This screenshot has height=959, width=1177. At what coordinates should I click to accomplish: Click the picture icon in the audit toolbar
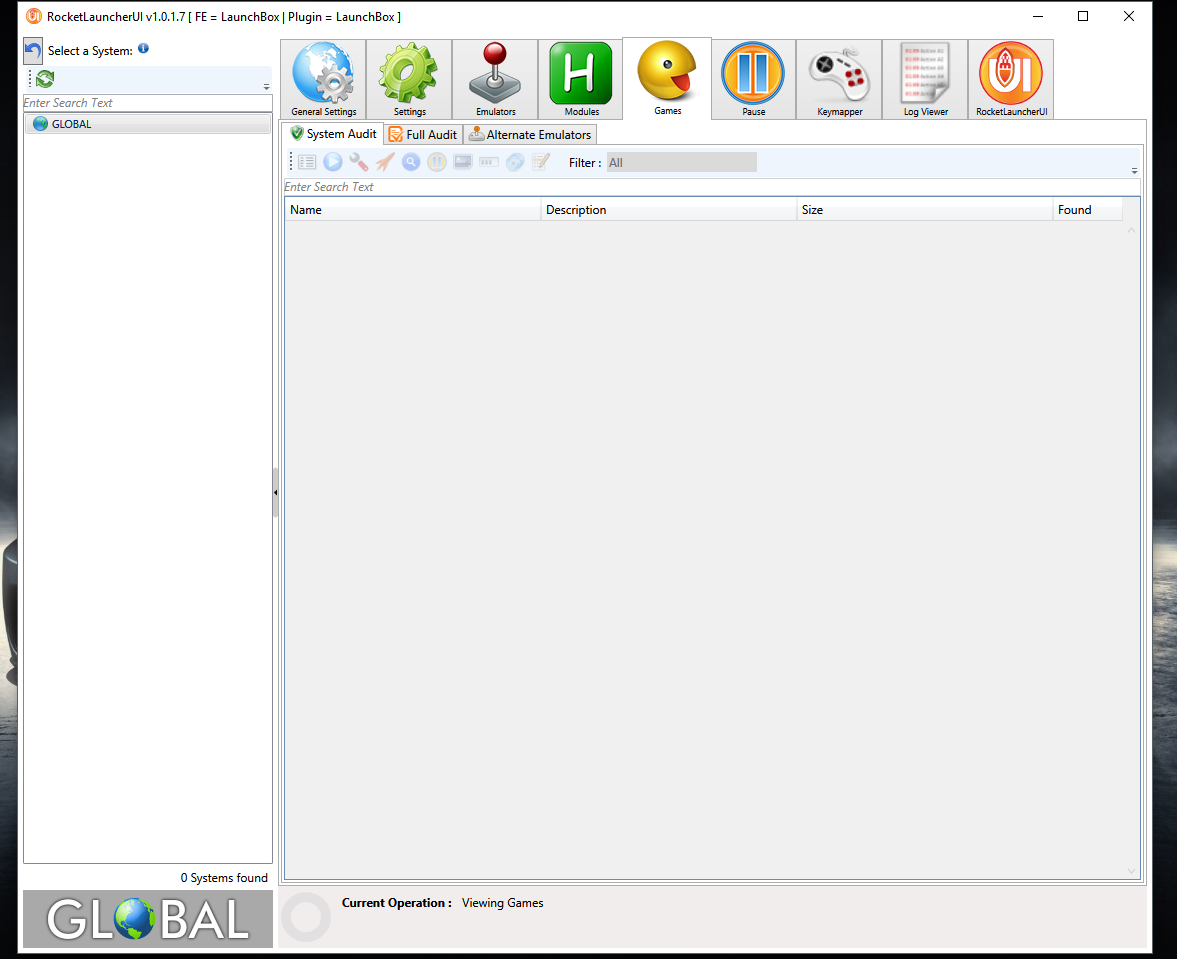coord(462,162)
